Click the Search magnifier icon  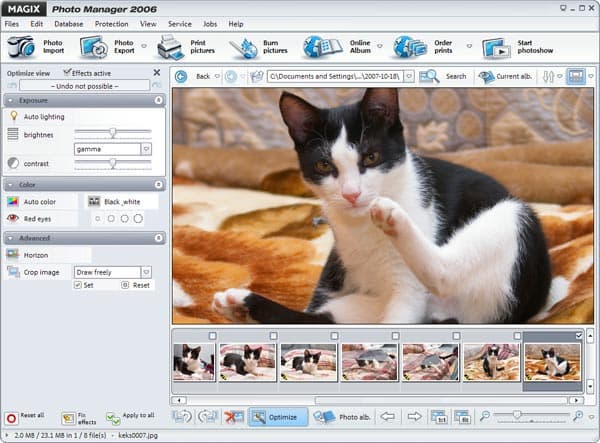(x=429, y=77)
